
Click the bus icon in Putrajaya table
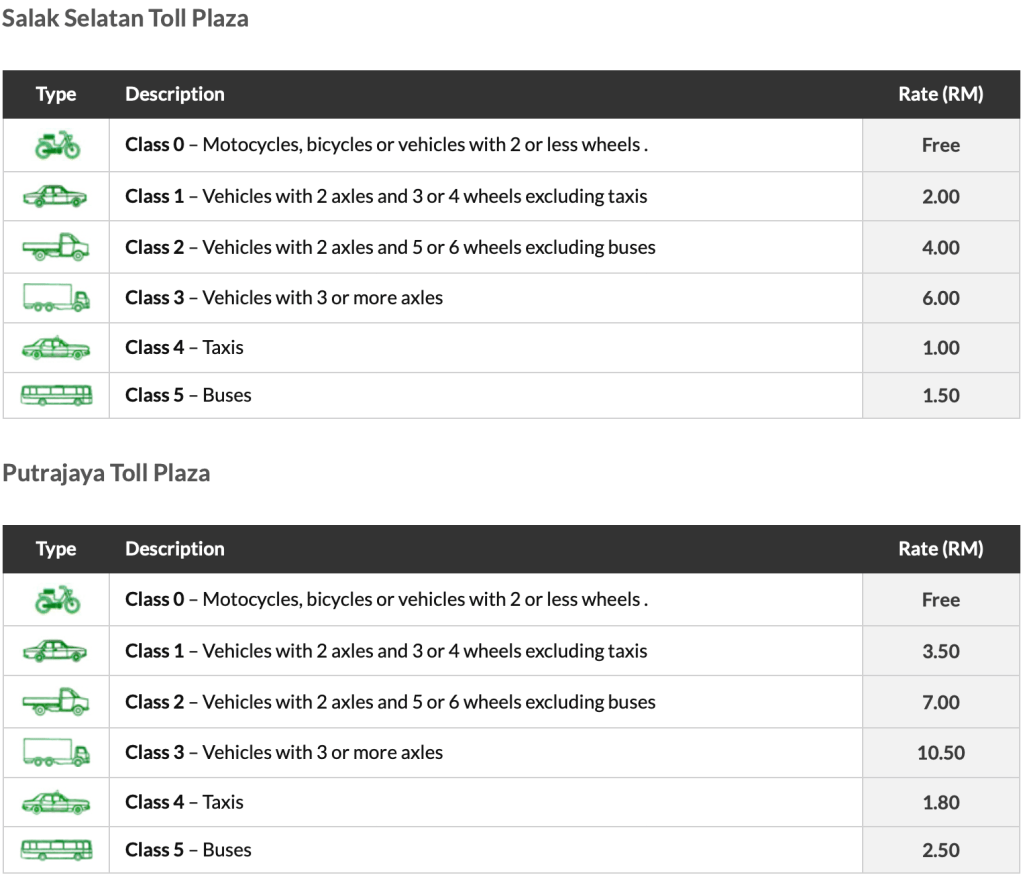tap(56, 850)
